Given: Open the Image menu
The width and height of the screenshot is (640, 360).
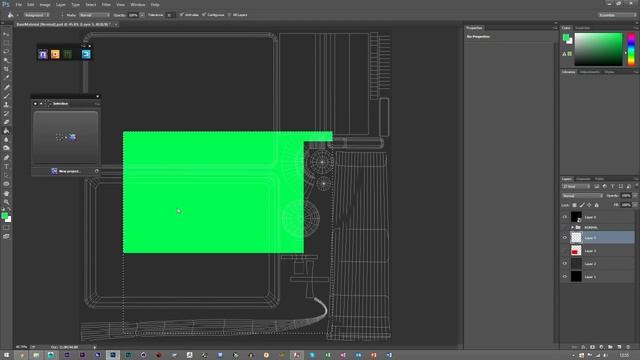Looking at the screenshot, I should click(x=45, y=4).
